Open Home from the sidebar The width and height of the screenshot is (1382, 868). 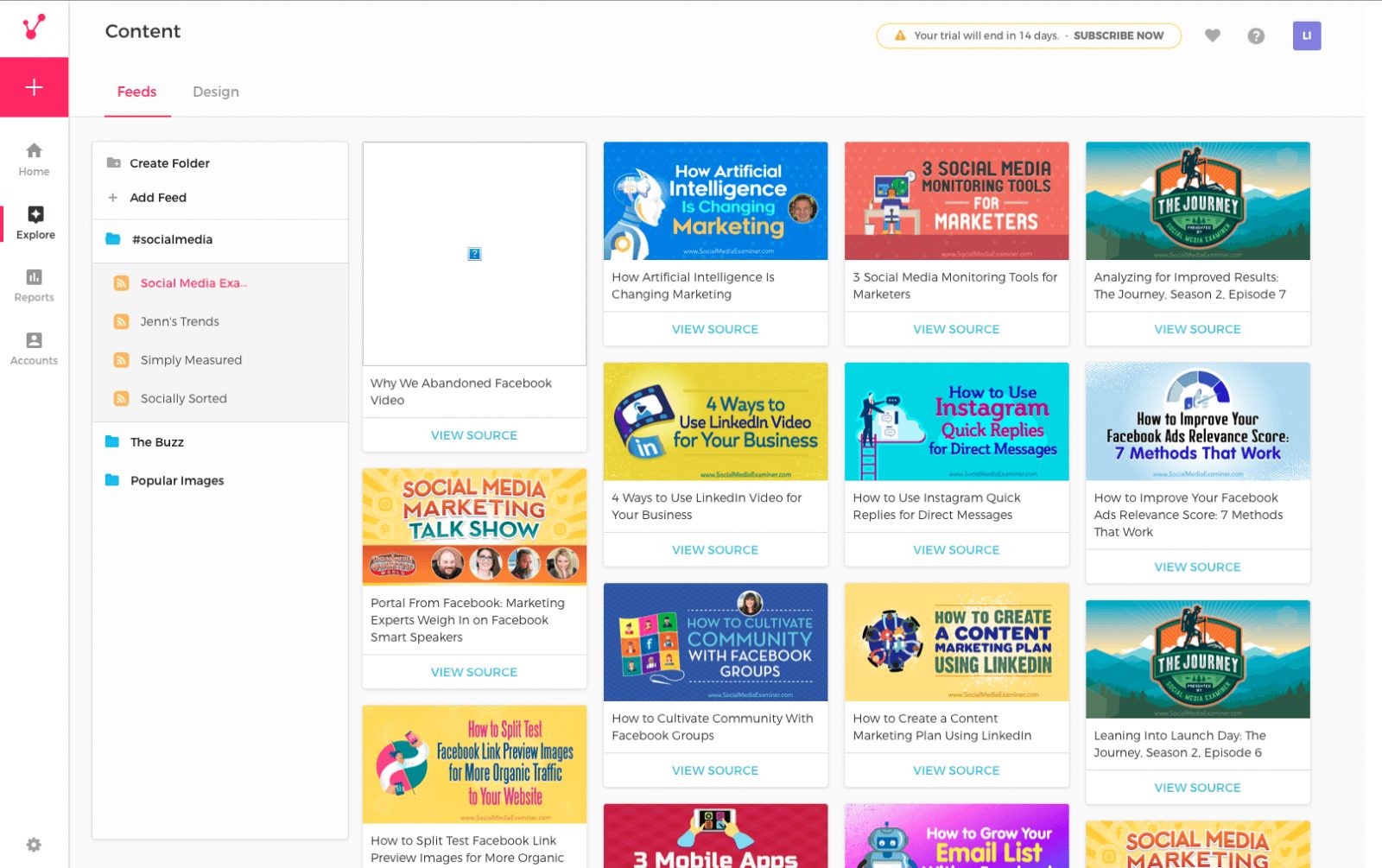pyautogui.click(x=34, y=160)
